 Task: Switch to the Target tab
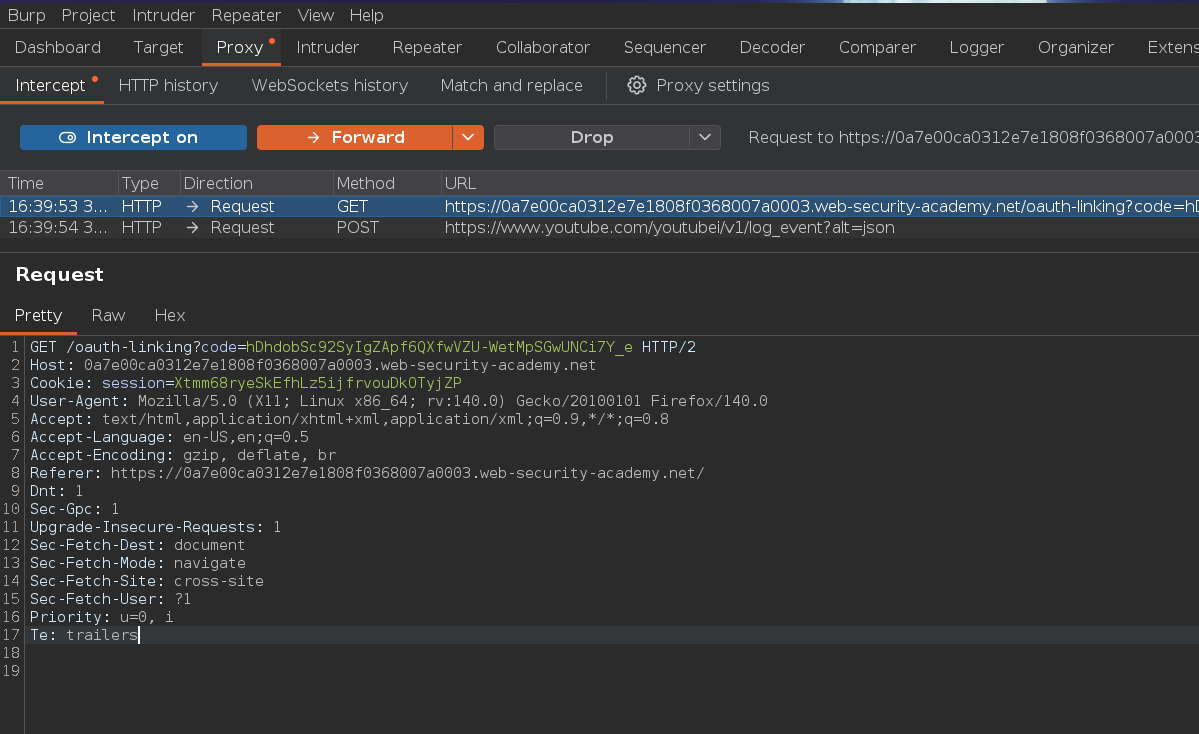click(158, 47)
